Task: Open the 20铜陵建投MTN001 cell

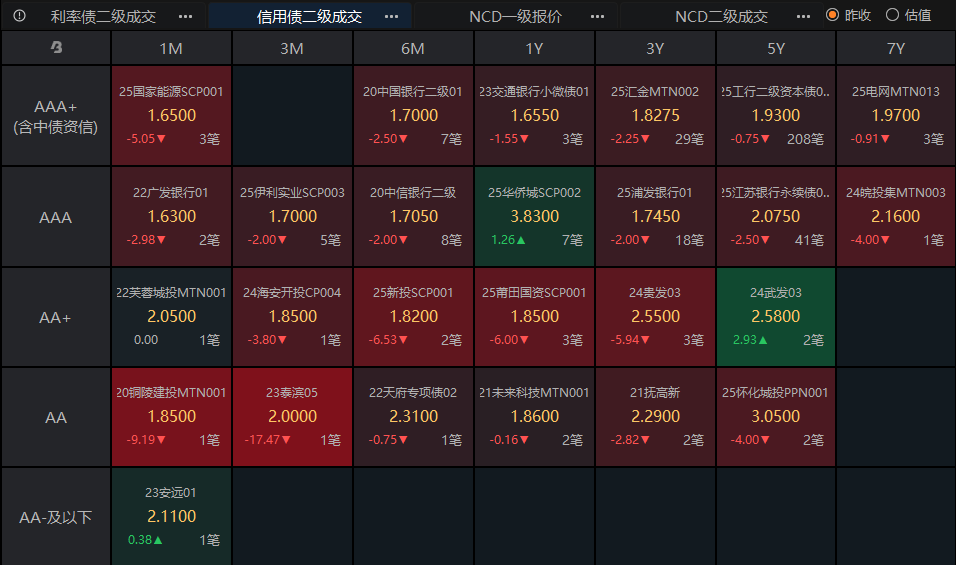Action: coord(171,417)
